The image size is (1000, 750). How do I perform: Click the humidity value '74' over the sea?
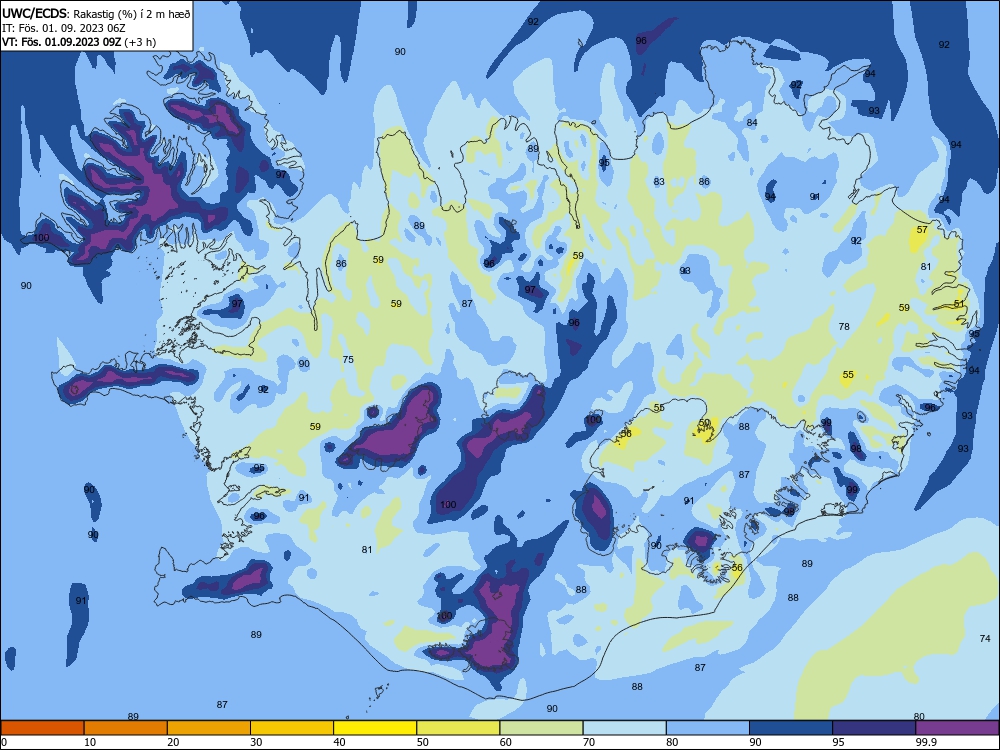click(985, 638)
